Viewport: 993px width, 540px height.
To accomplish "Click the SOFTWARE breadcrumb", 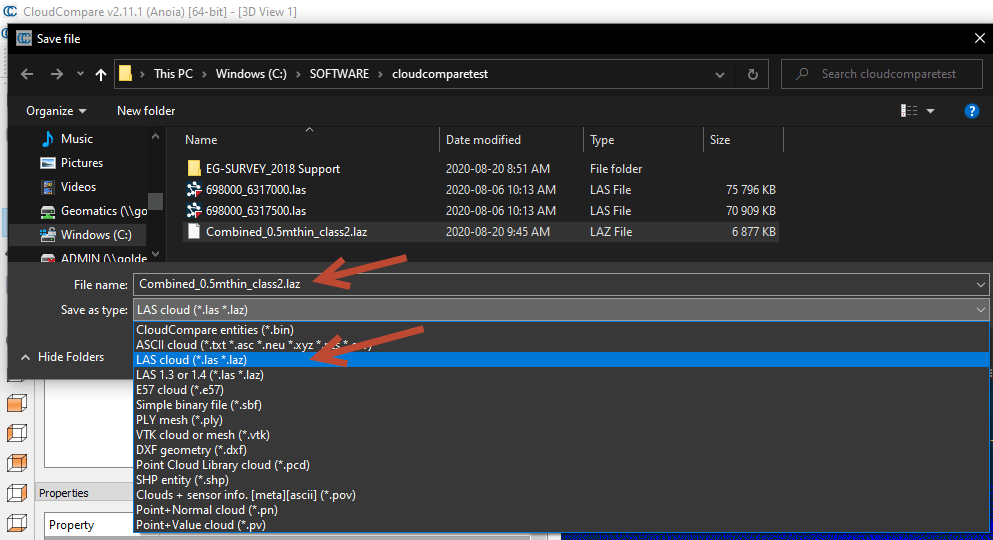I will coord(339,74).
